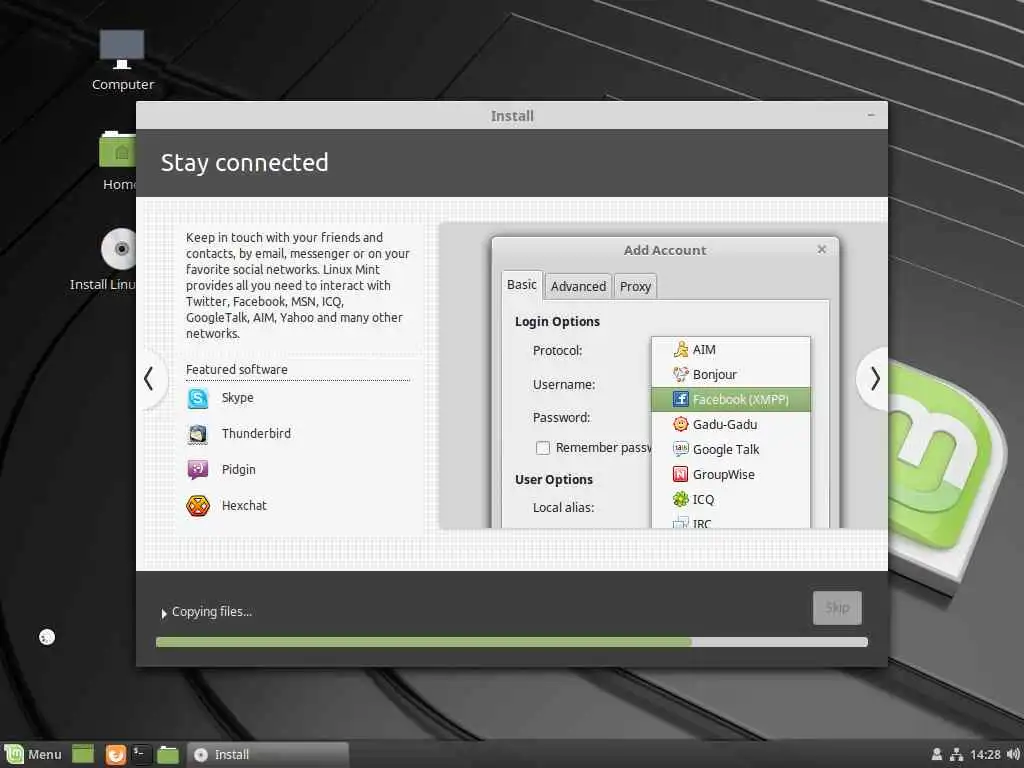Go to the previous slide arrow
The height and width of the screenshot is (768, 1024).
coord(149,379)
